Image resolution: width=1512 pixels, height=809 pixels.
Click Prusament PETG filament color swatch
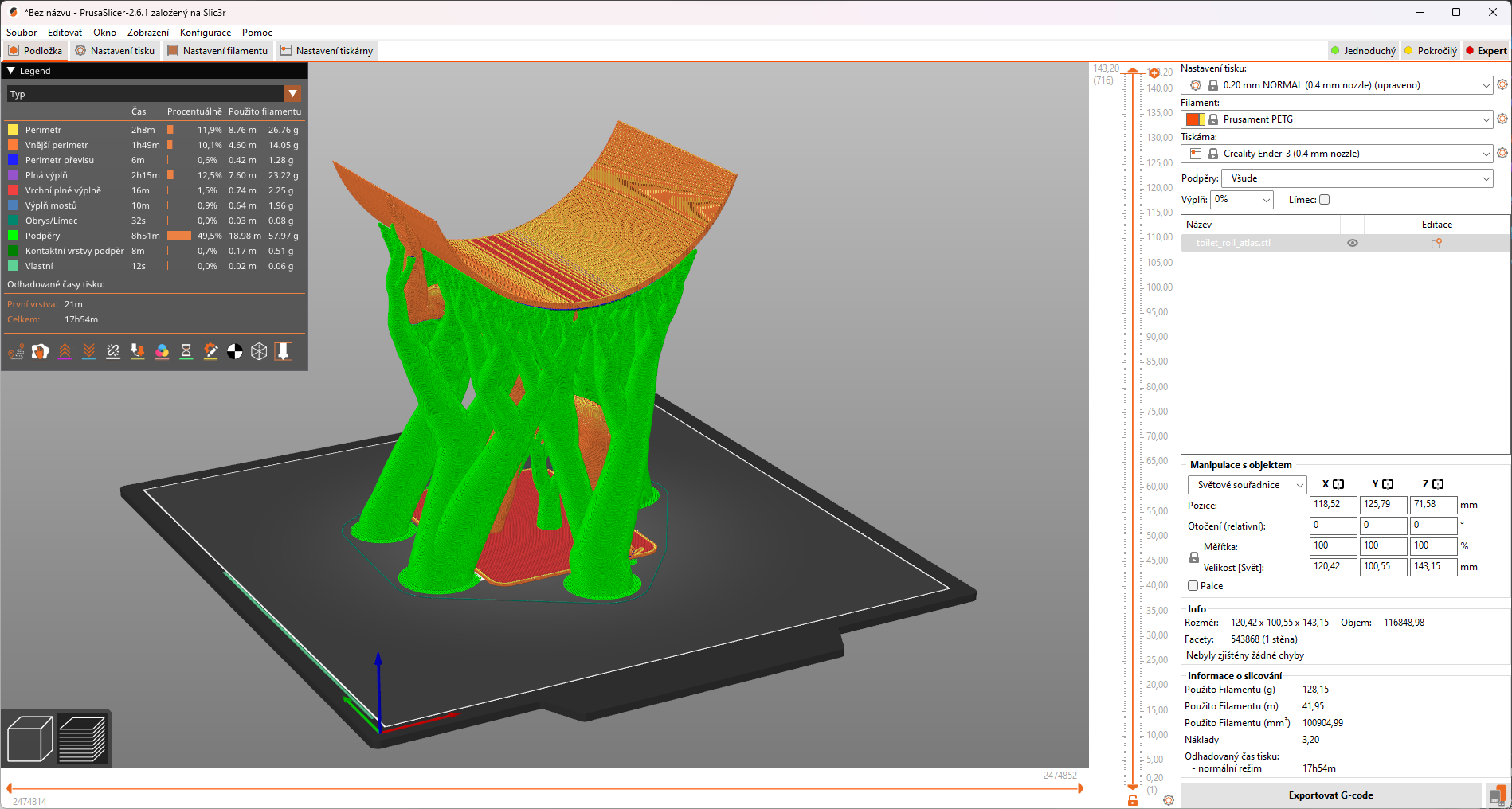(1195, 119)
